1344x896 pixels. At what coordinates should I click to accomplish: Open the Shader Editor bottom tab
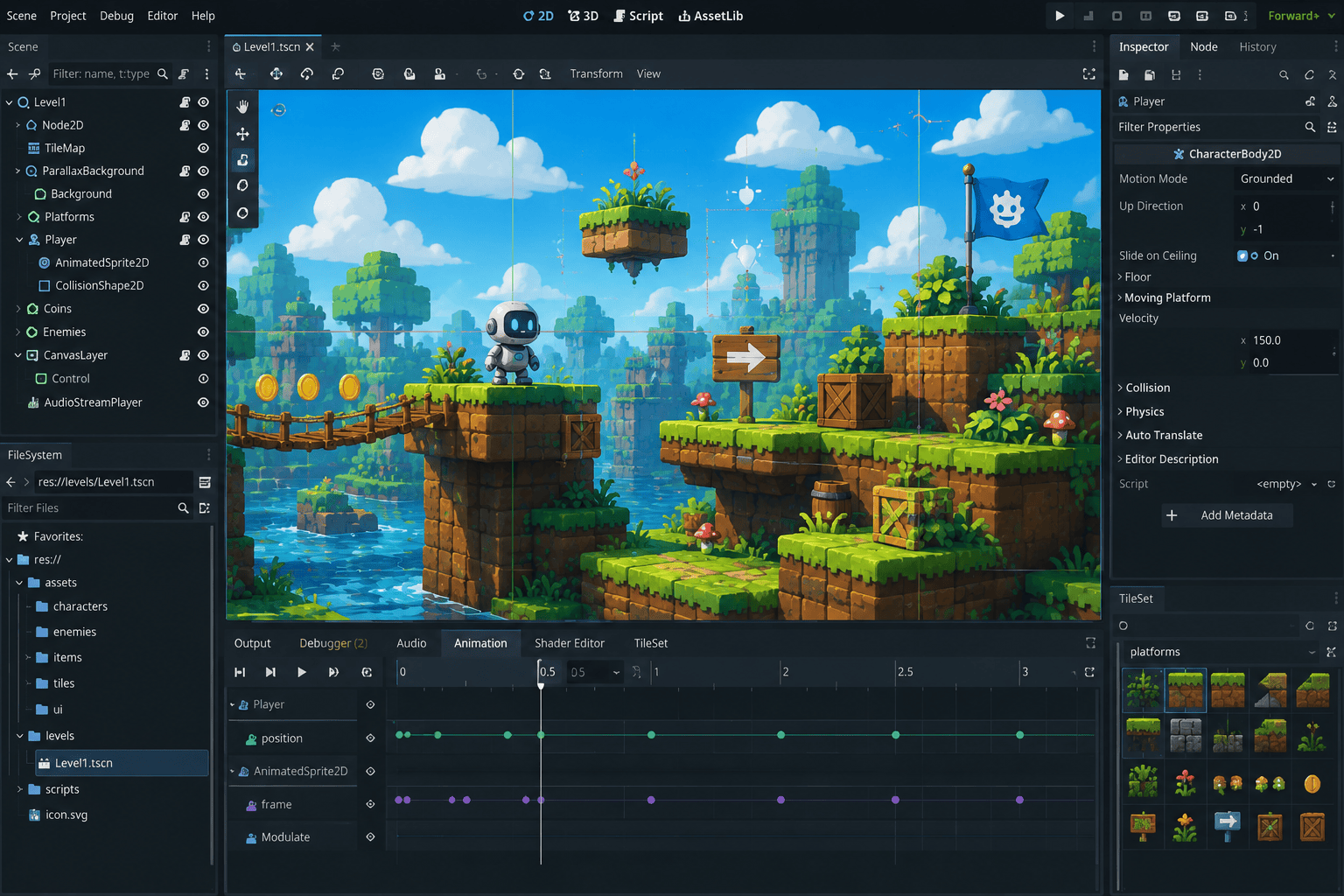click(x=570, y=643)
